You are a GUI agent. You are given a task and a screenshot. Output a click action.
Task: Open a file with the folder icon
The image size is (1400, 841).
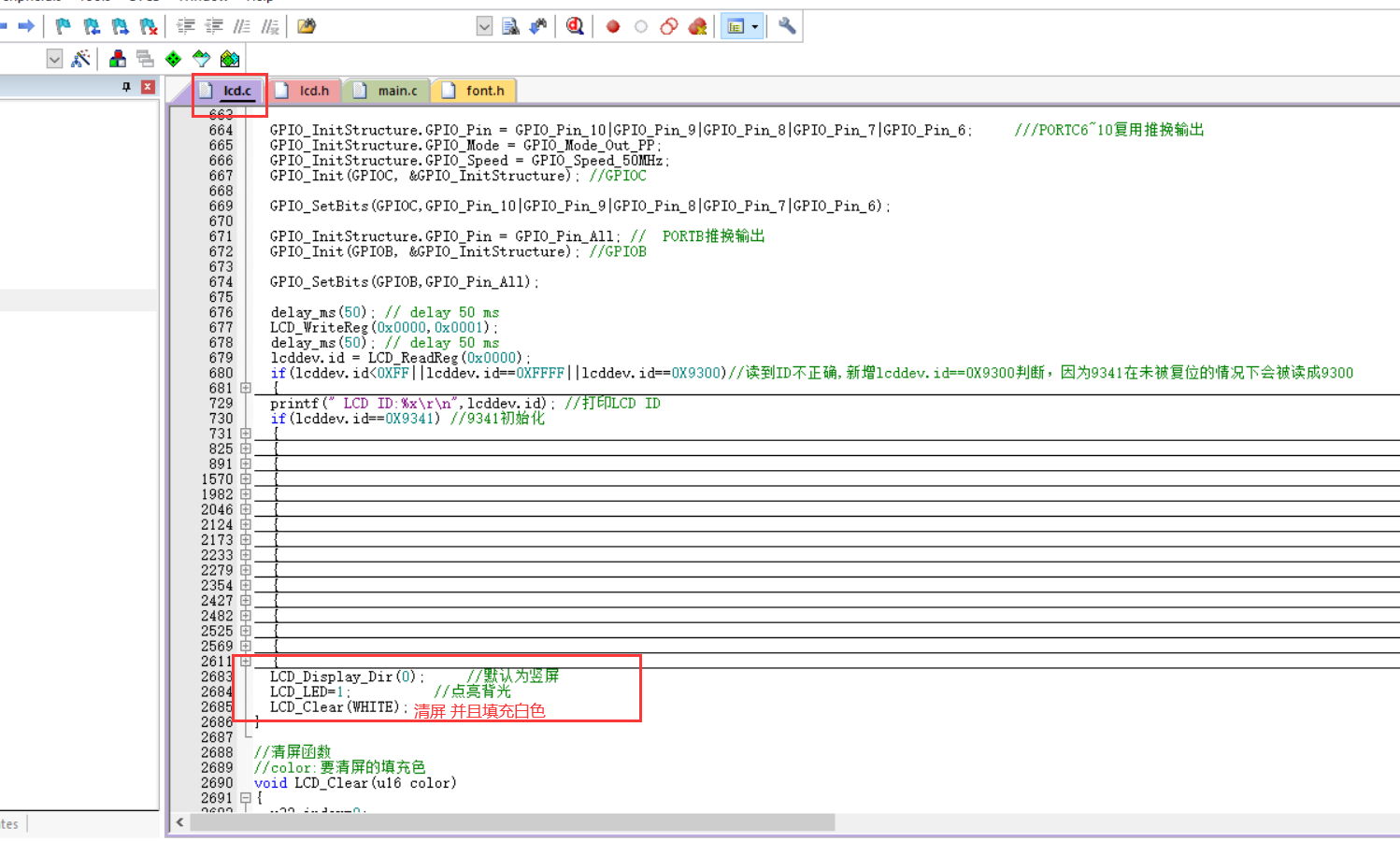pyautogui.click(x=307, y=26)
